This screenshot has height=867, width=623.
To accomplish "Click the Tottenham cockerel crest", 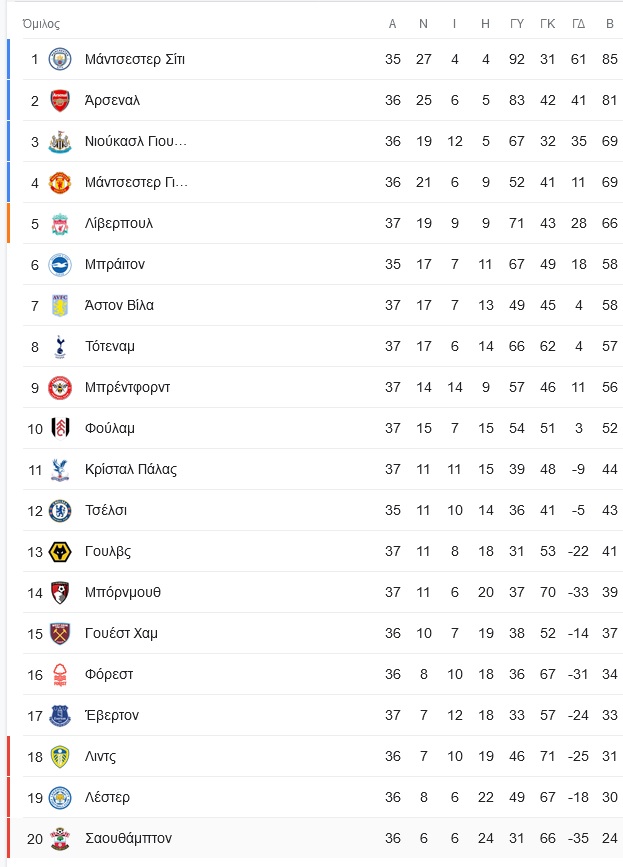I will tap(60, 346).
